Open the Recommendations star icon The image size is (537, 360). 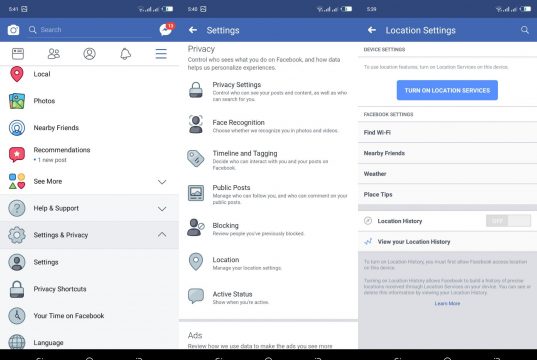point(17,154)
